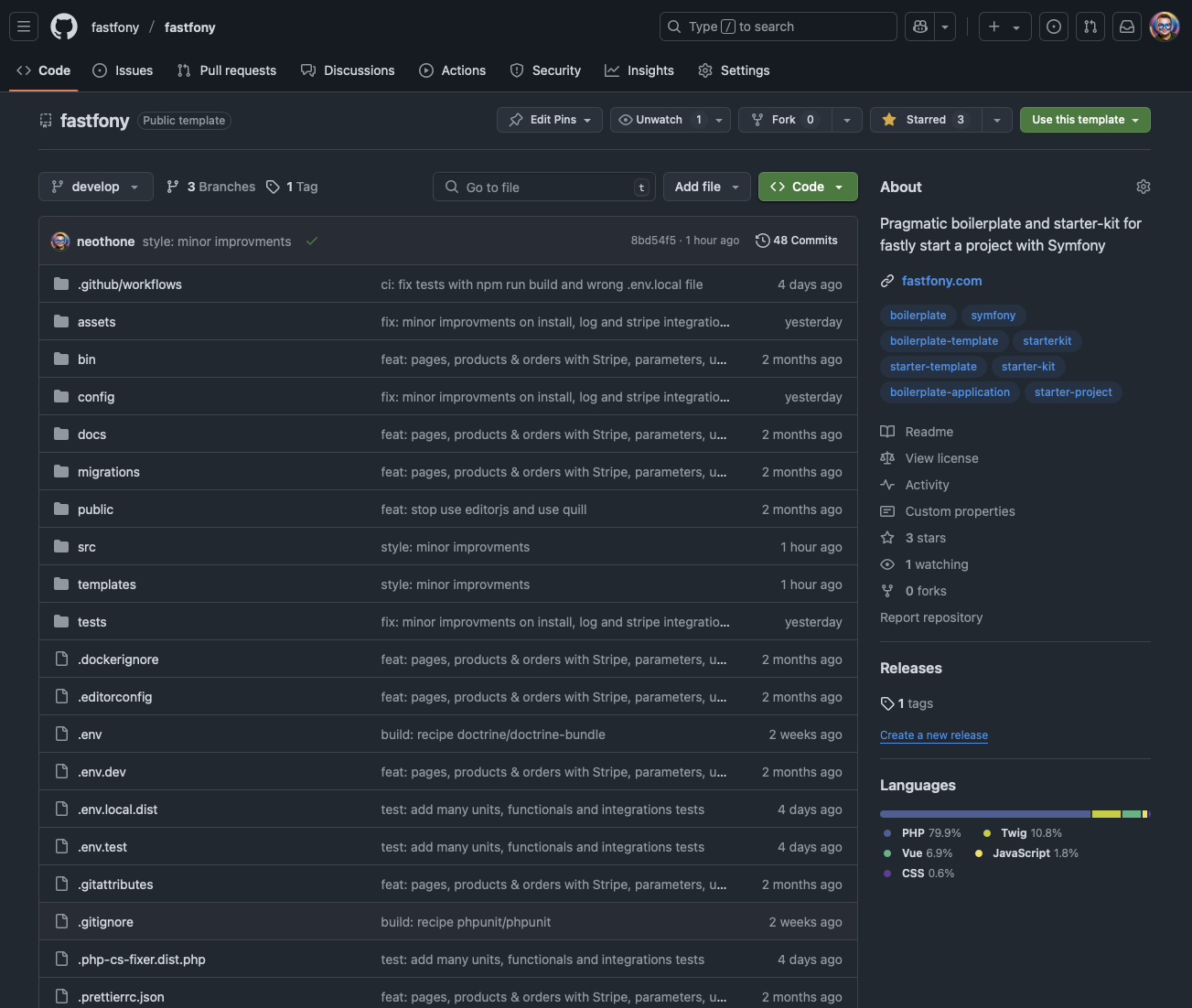Switch to the Issues tab

pos(123,70)
